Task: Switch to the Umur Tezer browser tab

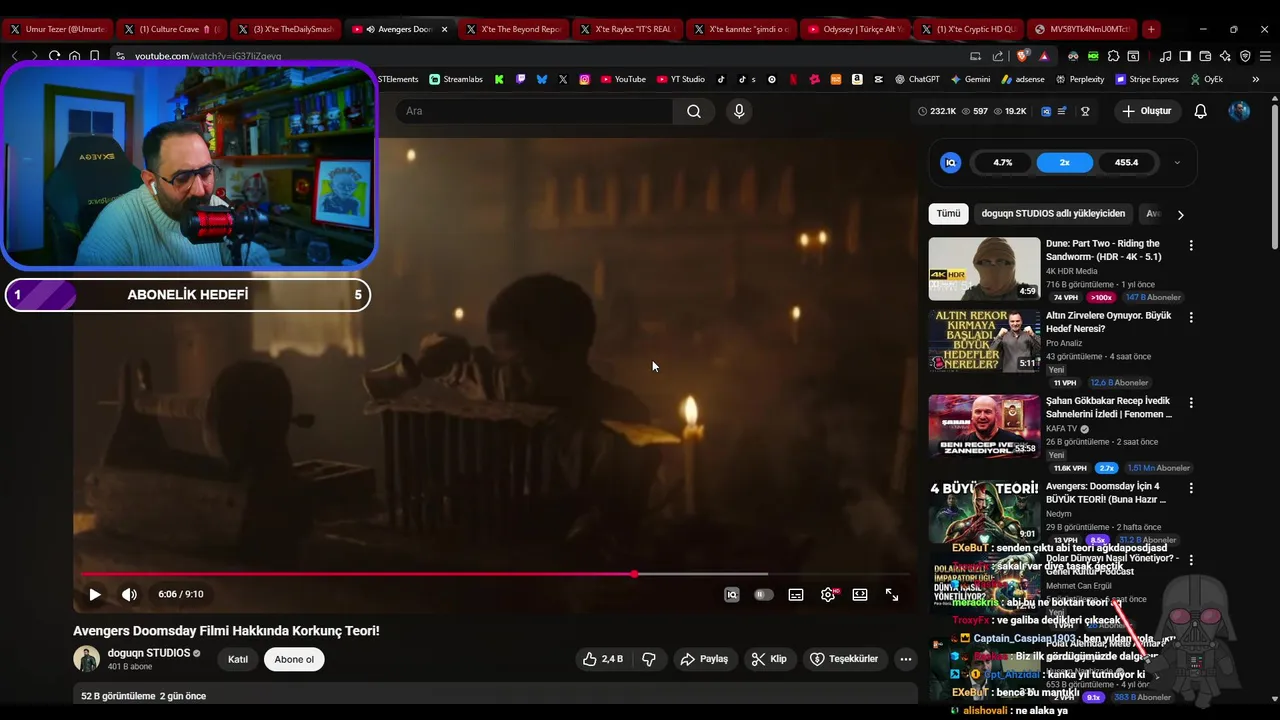Action: tap(57, 29)
